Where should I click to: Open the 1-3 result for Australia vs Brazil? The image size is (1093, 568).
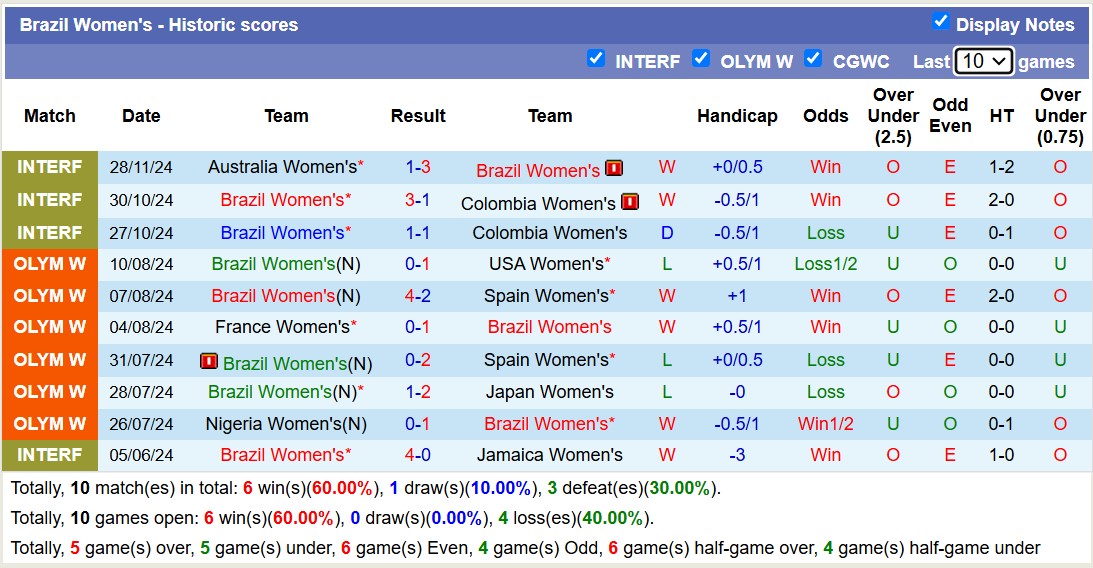418,167
